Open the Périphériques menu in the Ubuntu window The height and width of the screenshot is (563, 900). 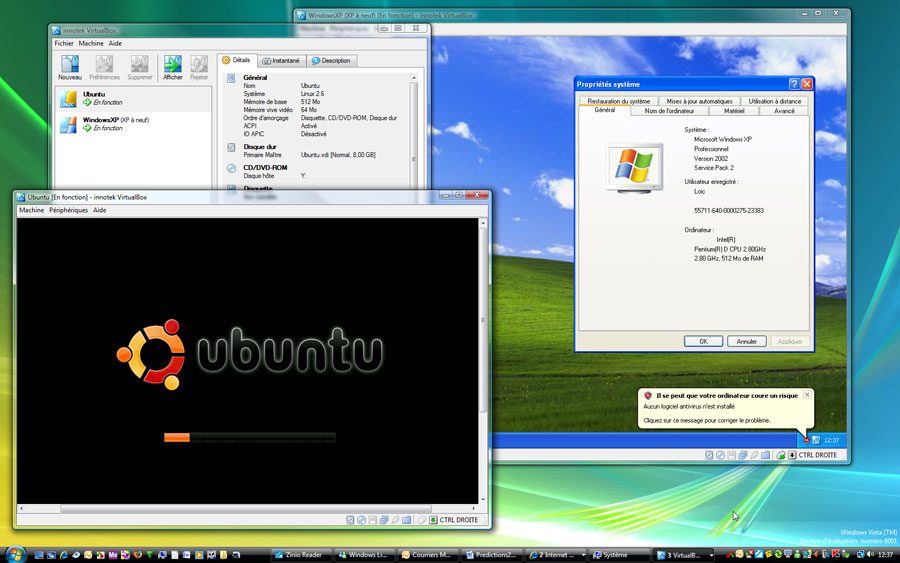70,210
